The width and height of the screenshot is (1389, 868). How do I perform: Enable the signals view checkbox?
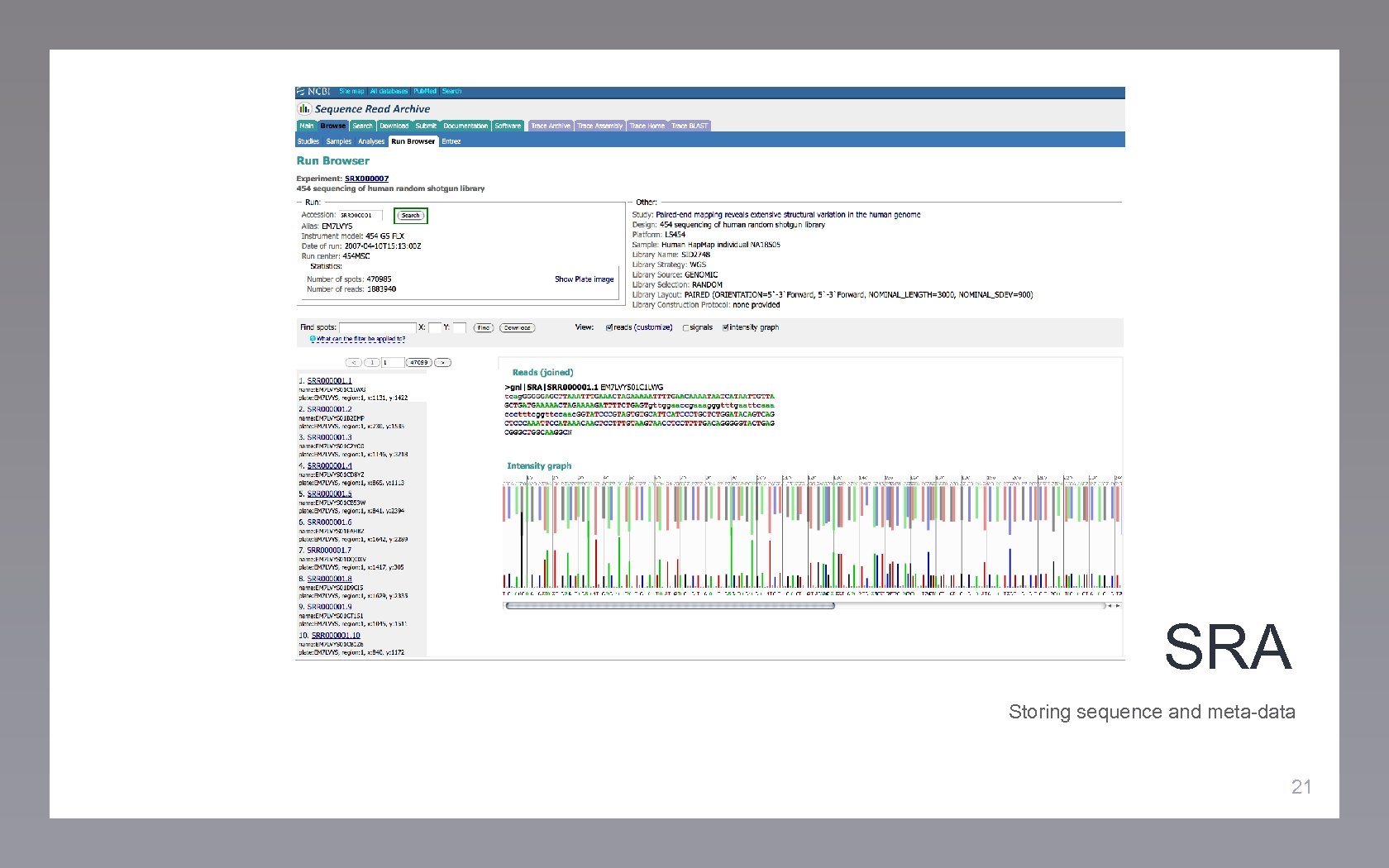tap(685, 328)
